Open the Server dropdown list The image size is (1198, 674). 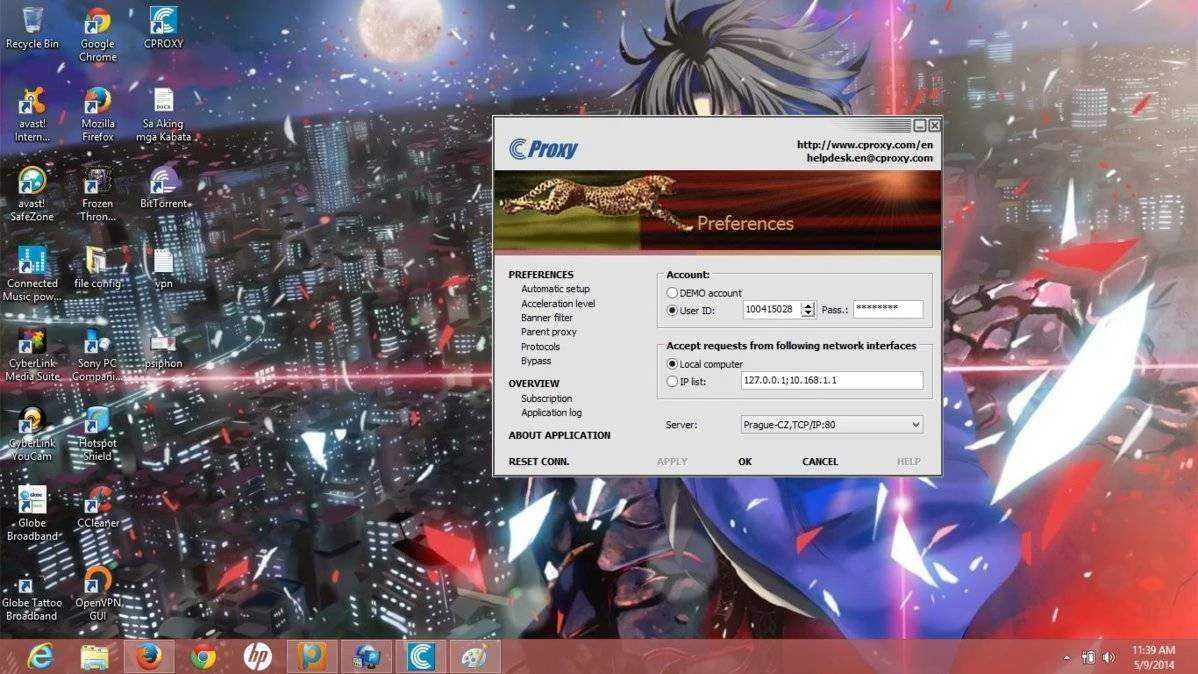[831, 425]
